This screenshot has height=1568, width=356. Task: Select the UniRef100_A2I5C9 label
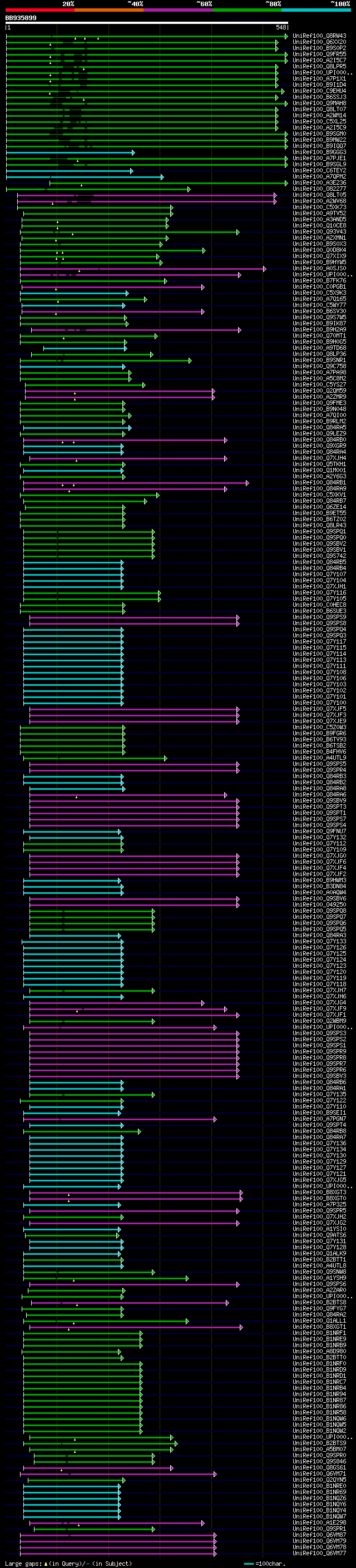point(319,128)
